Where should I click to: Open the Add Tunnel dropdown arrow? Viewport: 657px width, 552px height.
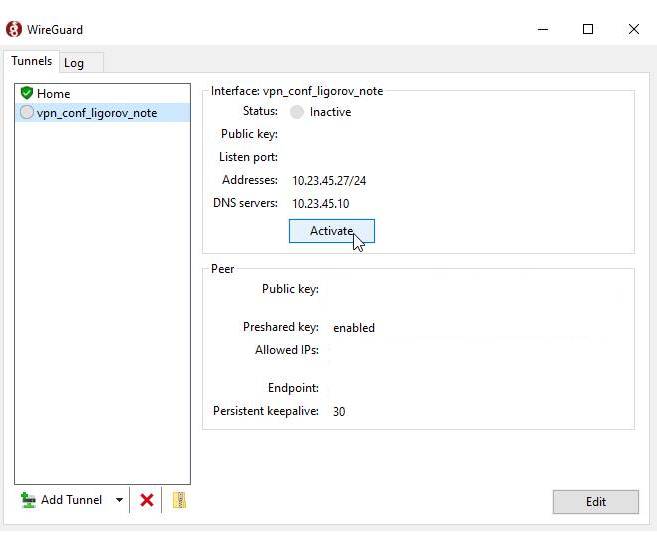pos(119,500)
